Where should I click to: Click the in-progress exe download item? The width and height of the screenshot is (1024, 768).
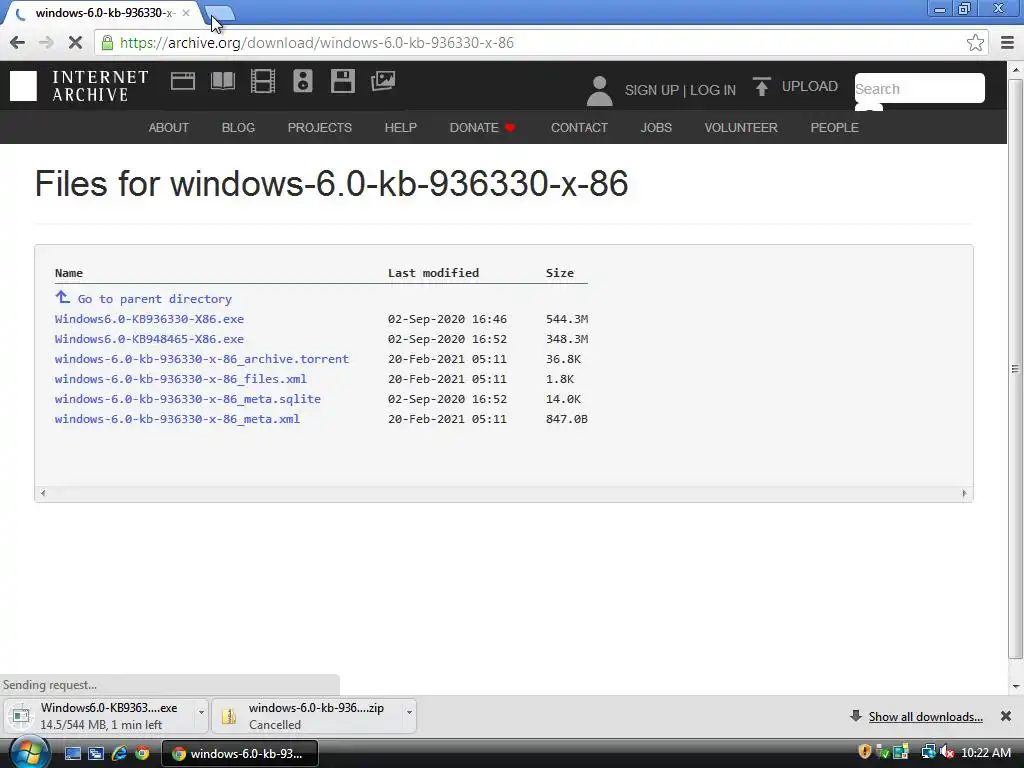coord(100,716)
